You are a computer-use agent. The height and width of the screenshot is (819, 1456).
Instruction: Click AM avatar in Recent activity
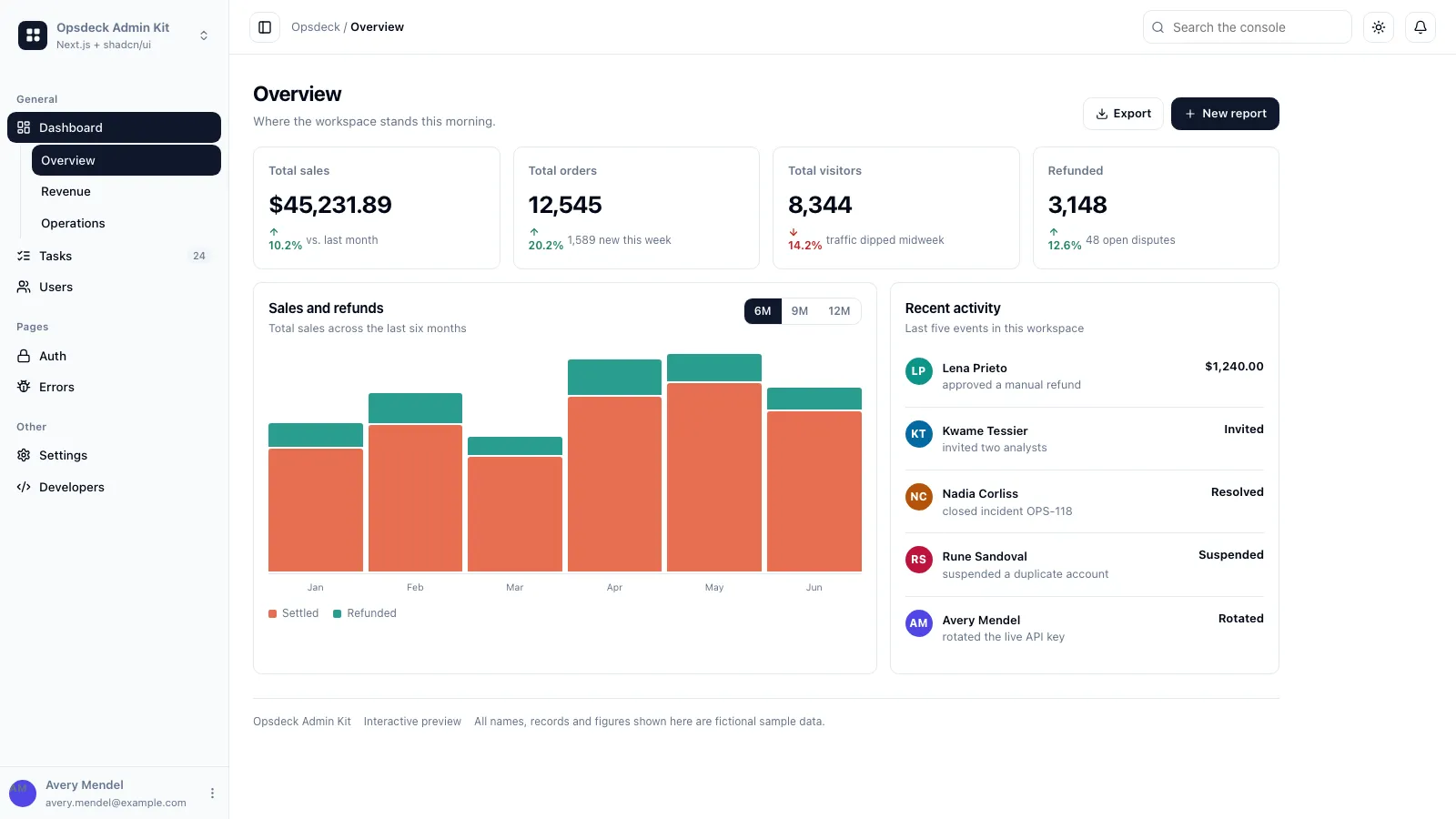(x=919, y=623)
